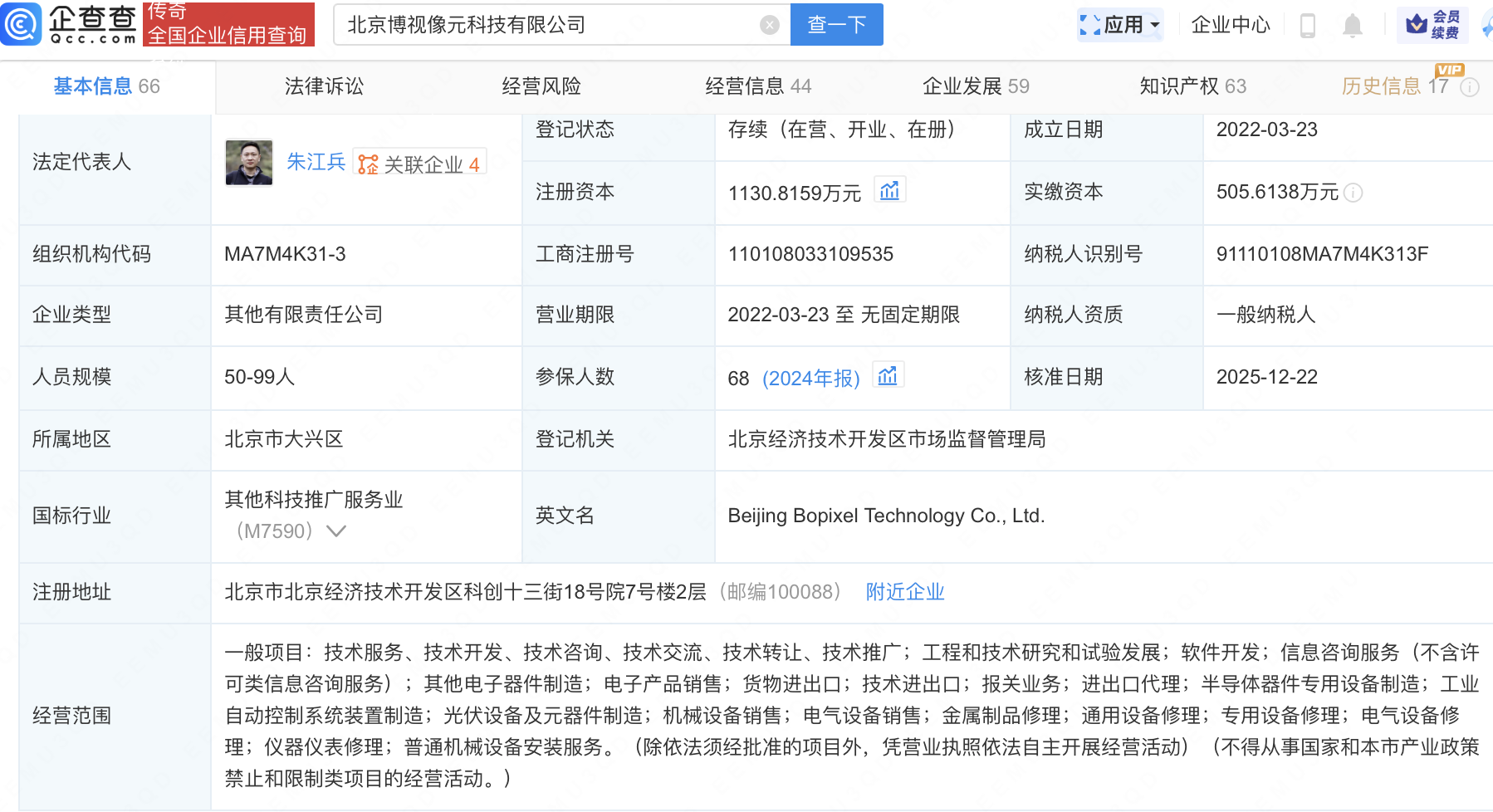The image size is (1493, 812).
Task: View the 关联企业 4 related companies
Action: pyautogui.click(x=419, y=164)
